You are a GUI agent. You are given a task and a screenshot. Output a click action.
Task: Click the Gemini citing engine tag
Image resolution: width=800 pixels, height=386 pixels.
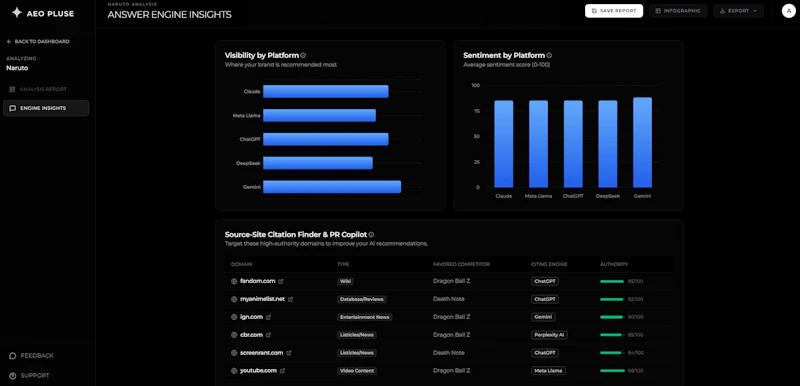coord(543,317)
